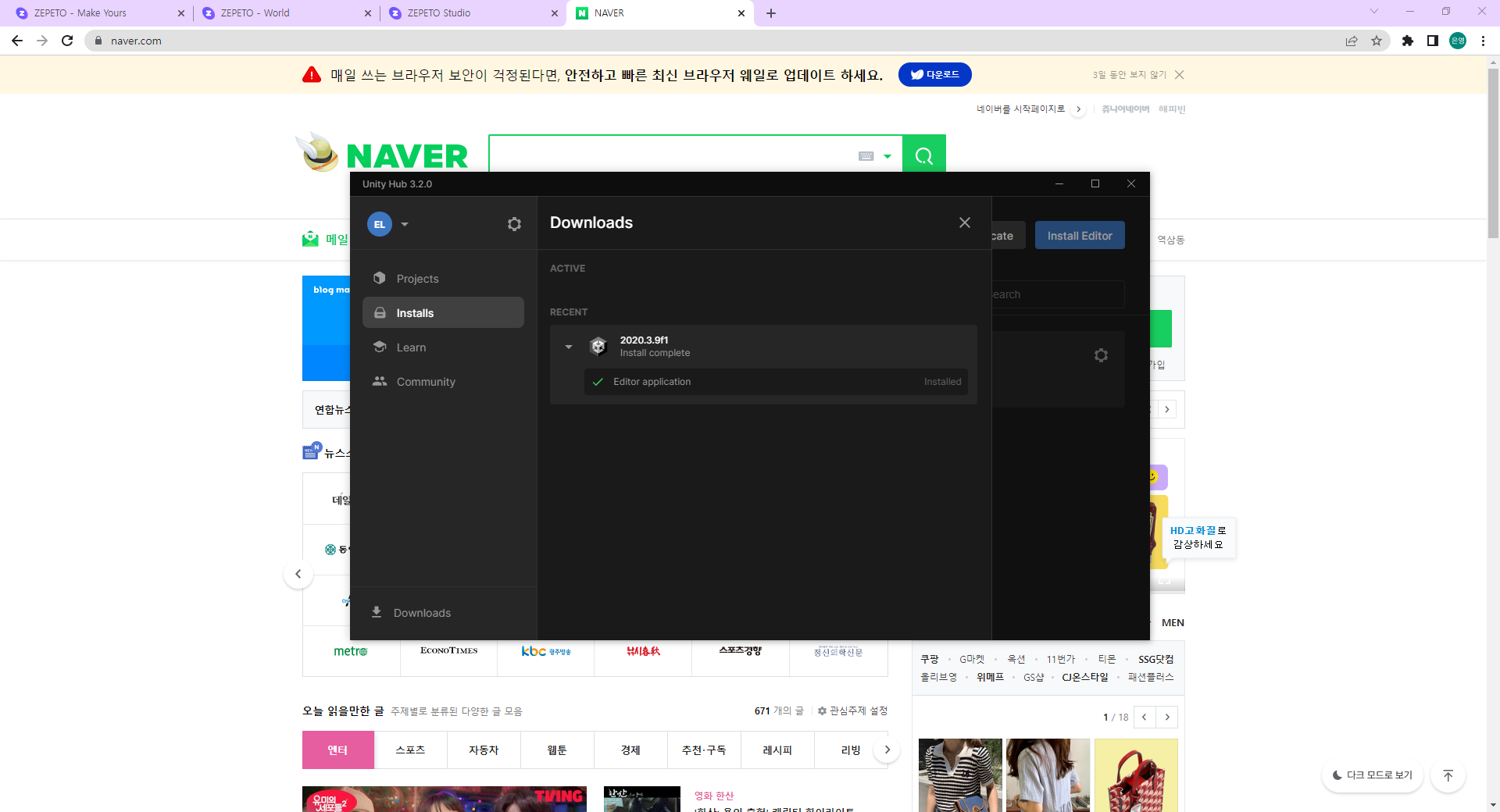Viewport: 1500px width, 812px height.
Task: Click the EL account avatar
Action: [x=380, y=224]
